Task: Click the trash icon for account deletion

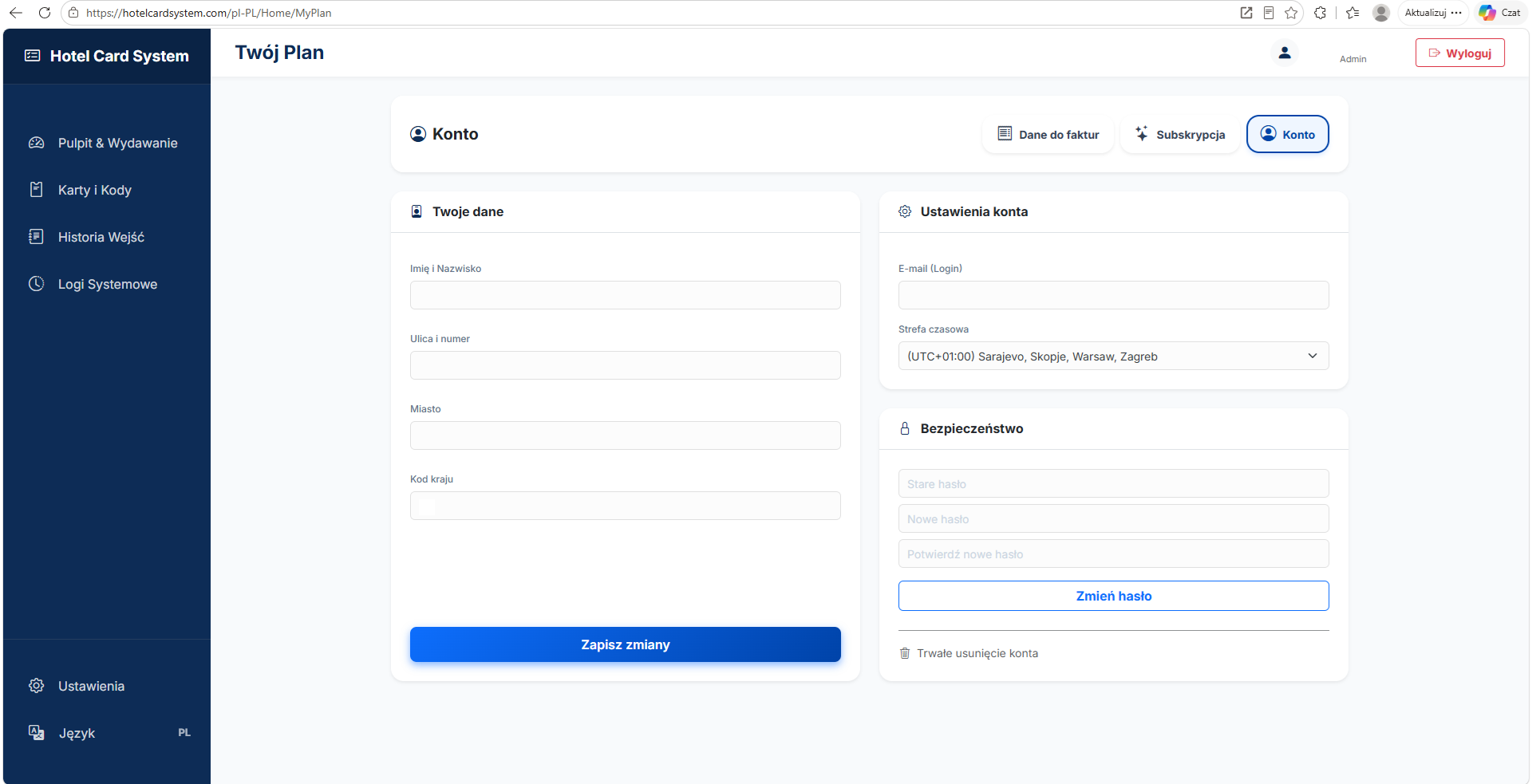Action: coord(905,653)
